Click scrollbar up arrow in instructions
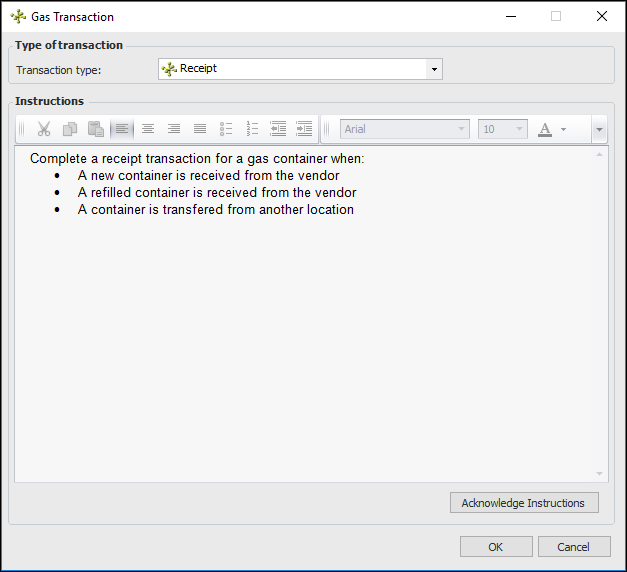The width and height of the screenshot is (627, 572). pyautogui.click(x=599, y=154)
